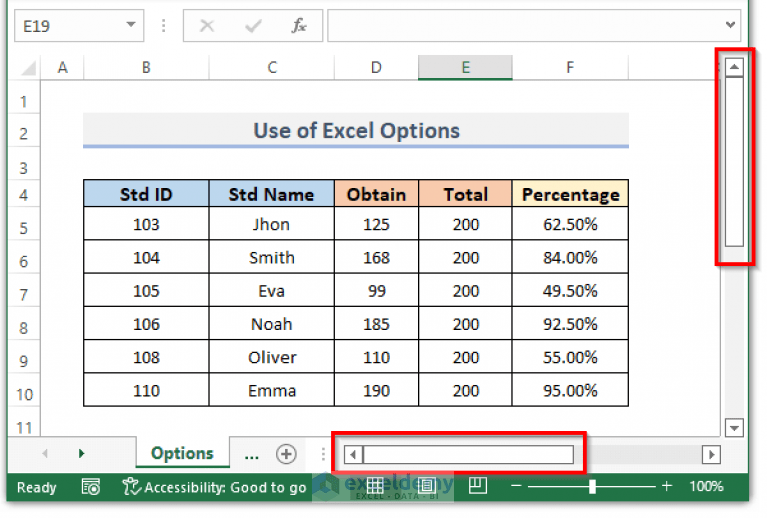Select column D header
The height and width of the screenshot is (518, 767).
pos(377,68)
